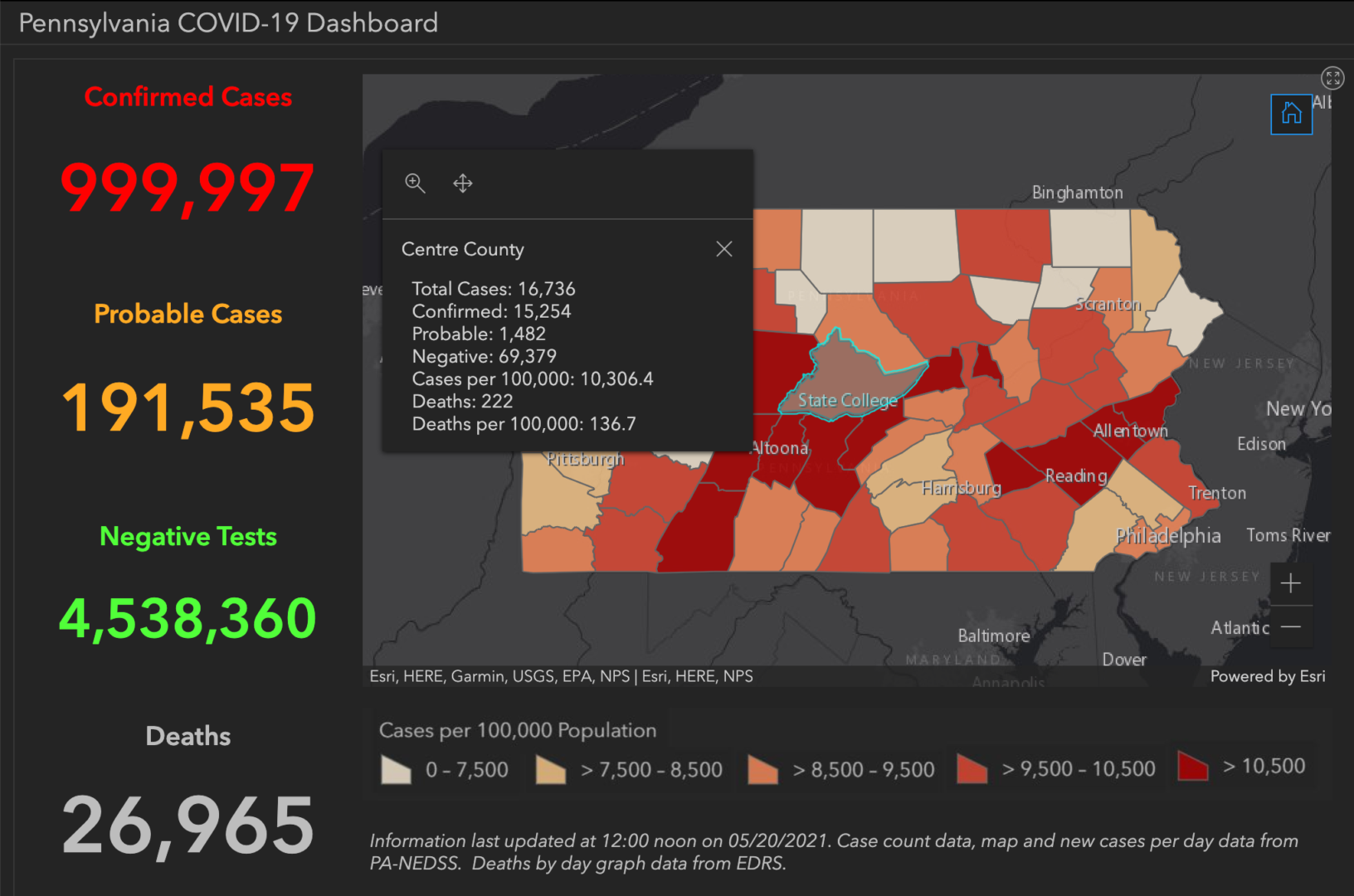The width and height of the screenshot is (1354, 896).
Task: Click Probable: 1,482 in popup
Action: point(479,334)
